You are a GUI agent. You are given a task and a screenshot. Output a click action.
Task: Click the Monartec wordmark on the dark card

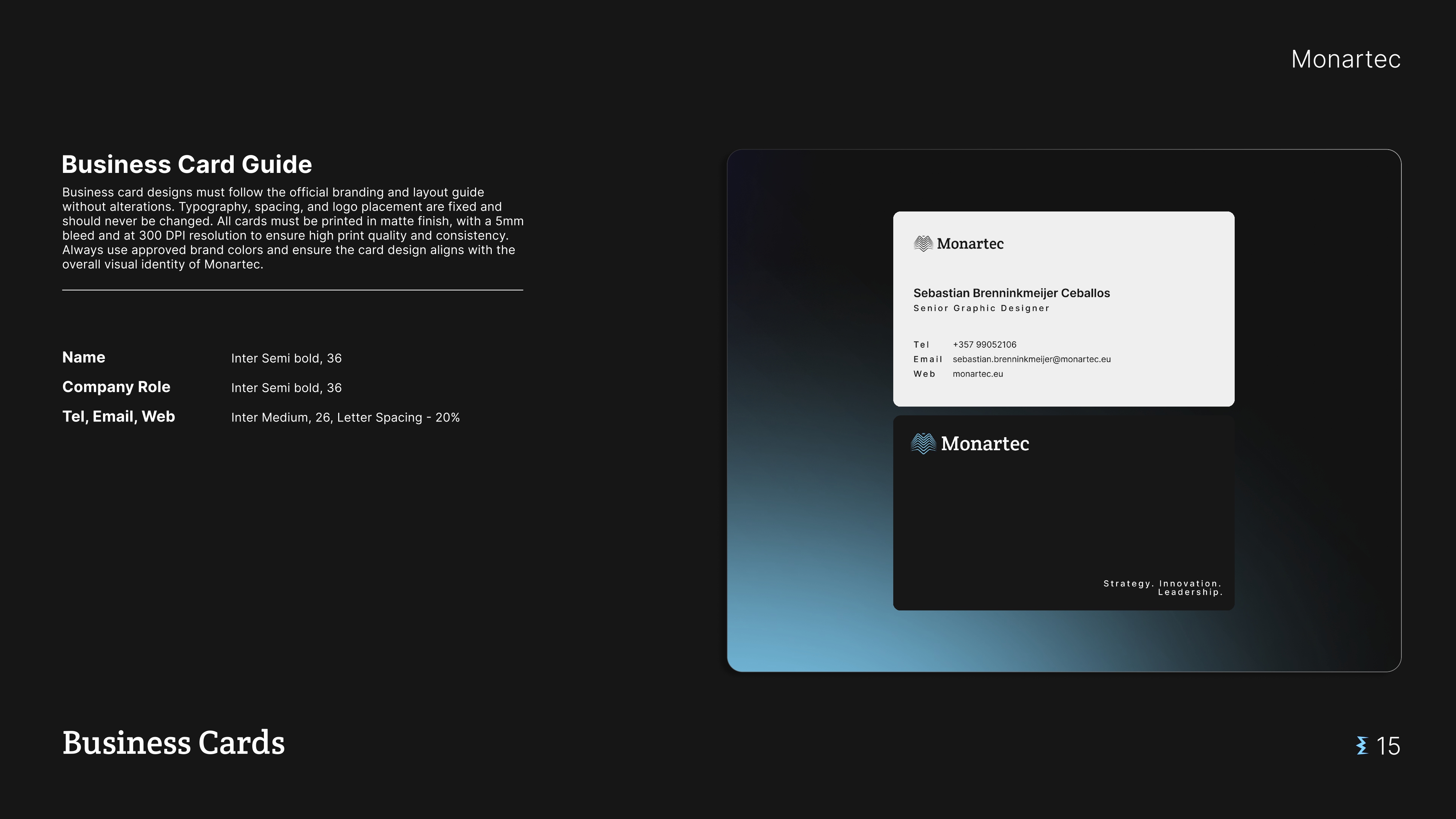click(x=985, y=444)
